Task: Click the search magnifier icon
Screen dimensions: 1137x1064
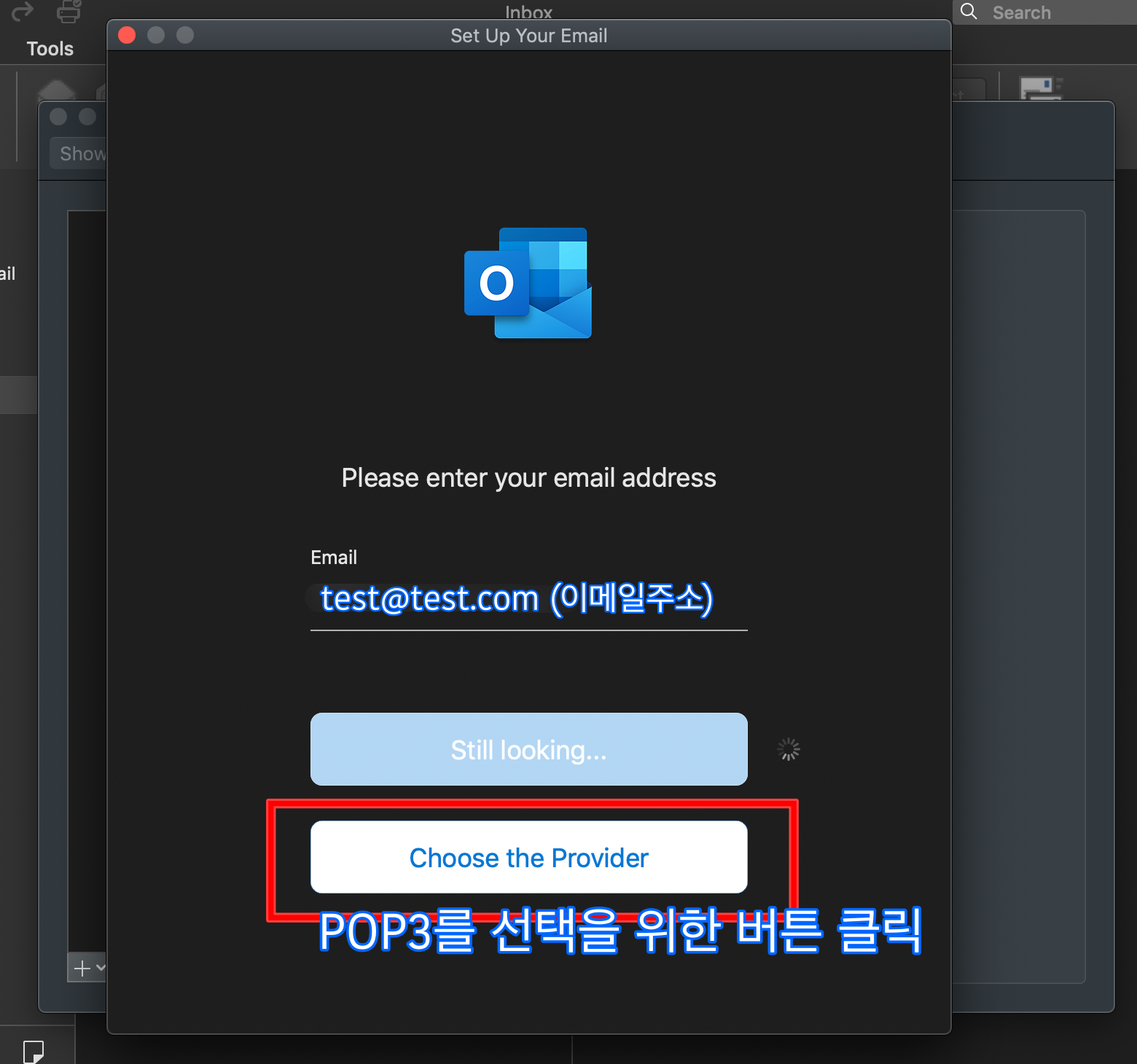Action: point(969,12)
